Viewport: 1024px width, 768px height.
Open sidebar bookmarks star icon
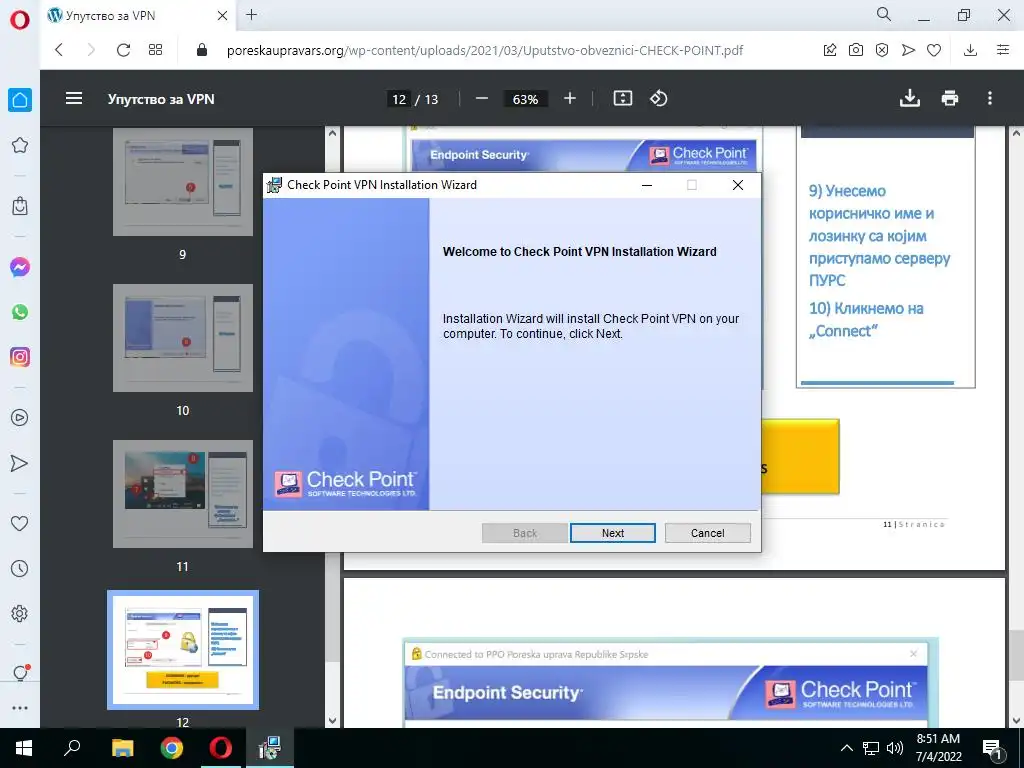tap(20, 145)
